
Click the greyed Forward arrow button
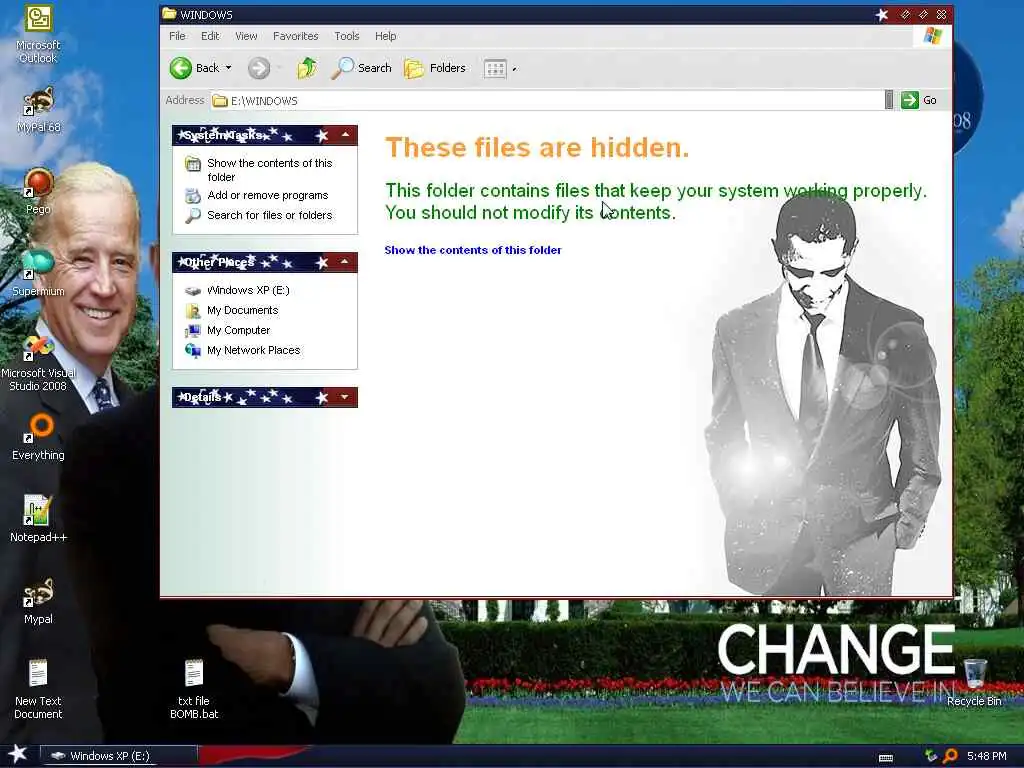[x=259, y=68]
